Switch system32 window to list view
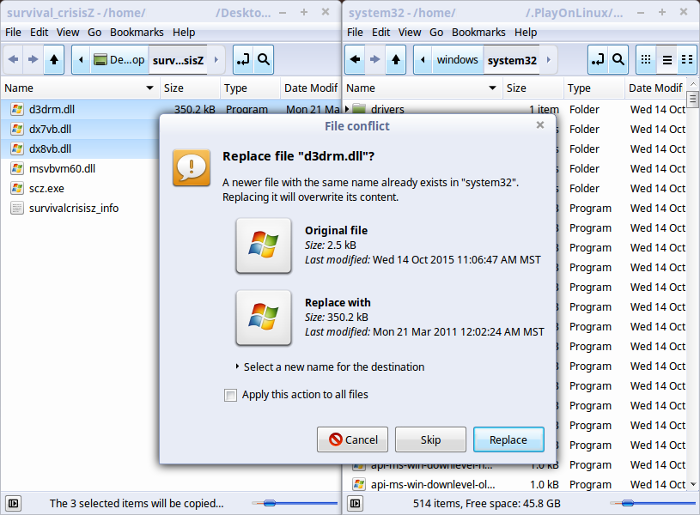700x515 pixels. pos(667,59)
